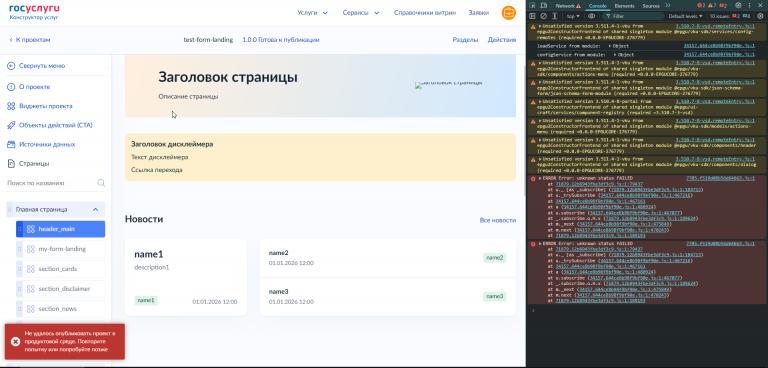Screen dimensions: 768x368
Task: Click the drag handle of Главная страница
Action: [9, 209]
